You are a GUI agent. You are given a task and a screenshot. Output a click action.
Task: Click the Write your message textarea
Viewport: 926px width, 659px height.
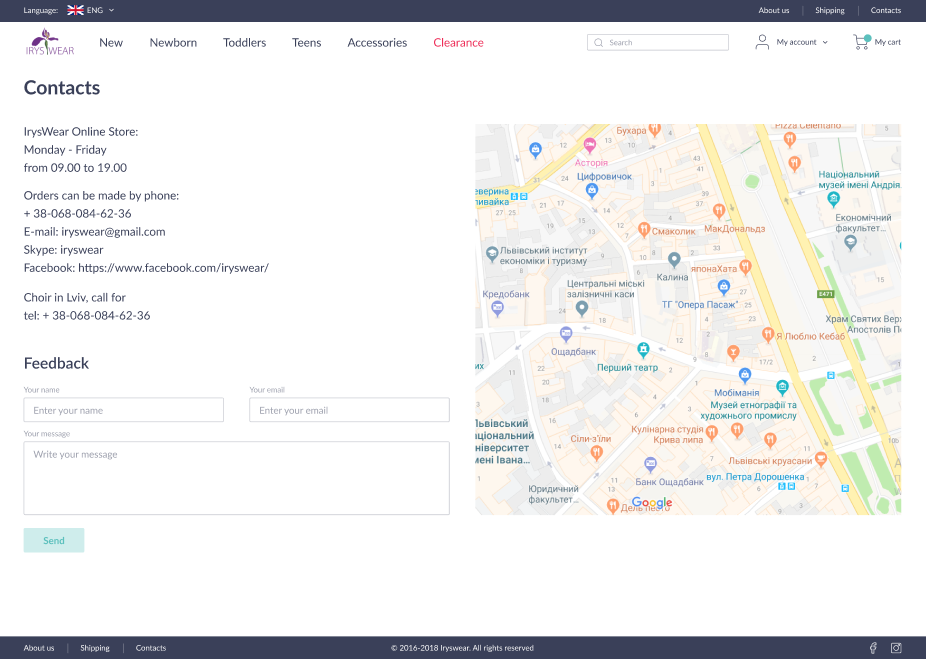click(236, 478)
